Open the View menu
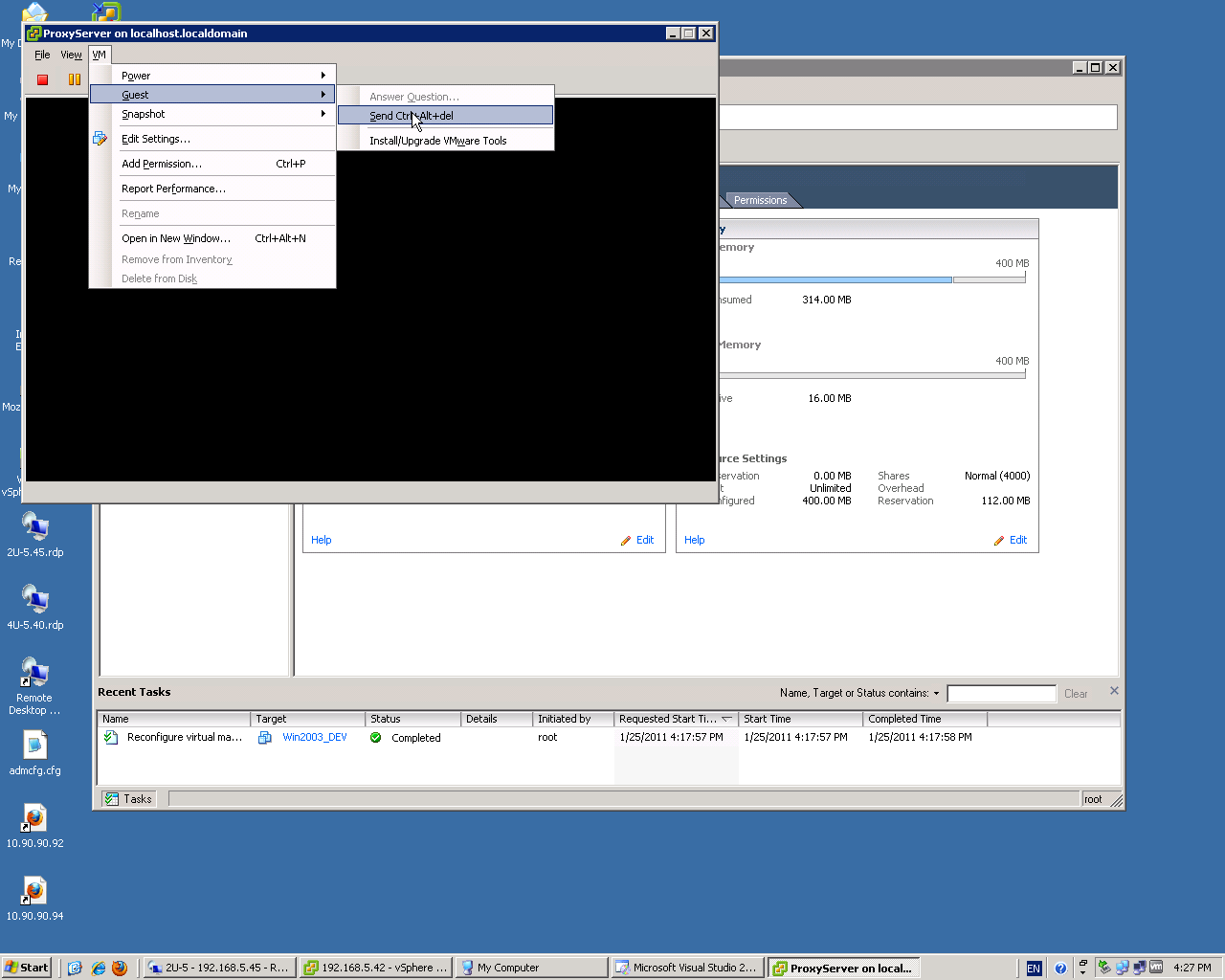Image resolution: width=1225 pixels, height=980 pixels. tap(72, 55)
